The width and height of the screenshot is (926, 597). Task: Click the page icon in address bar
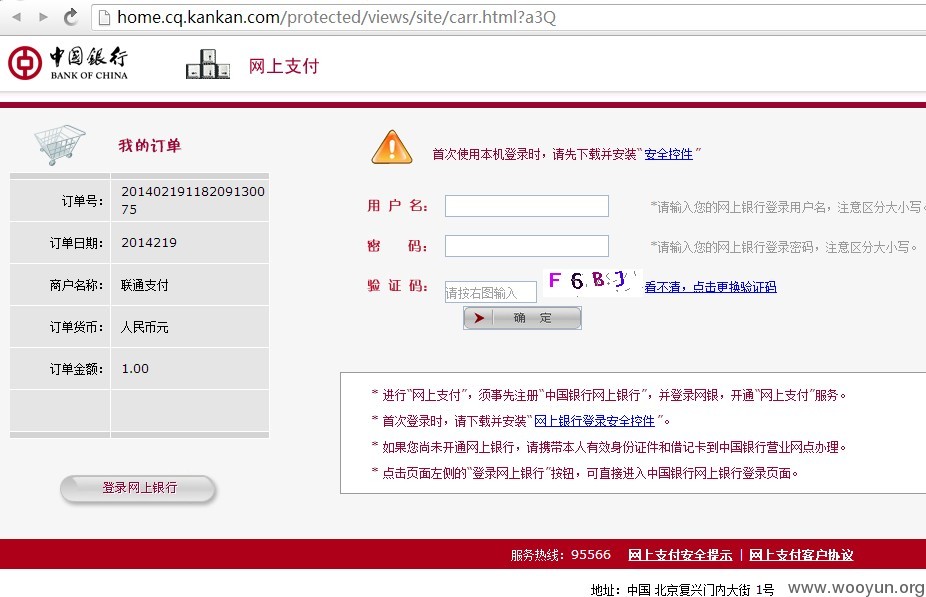(x=104, y=18)
